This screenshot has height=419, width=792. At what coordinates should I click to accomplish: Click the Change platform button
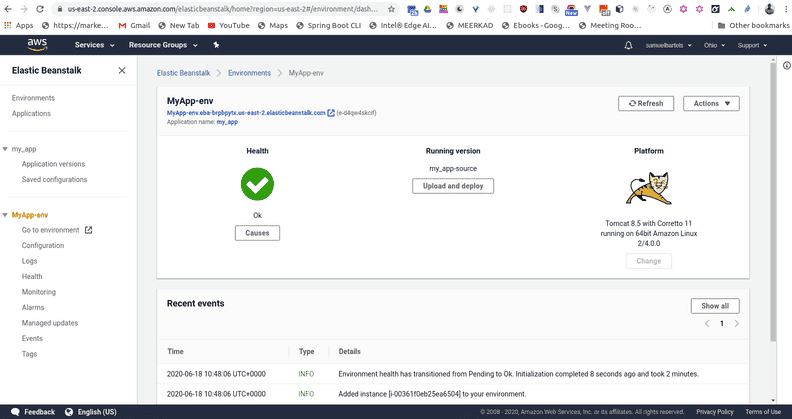pyautogui.click(x=649, y=261)
